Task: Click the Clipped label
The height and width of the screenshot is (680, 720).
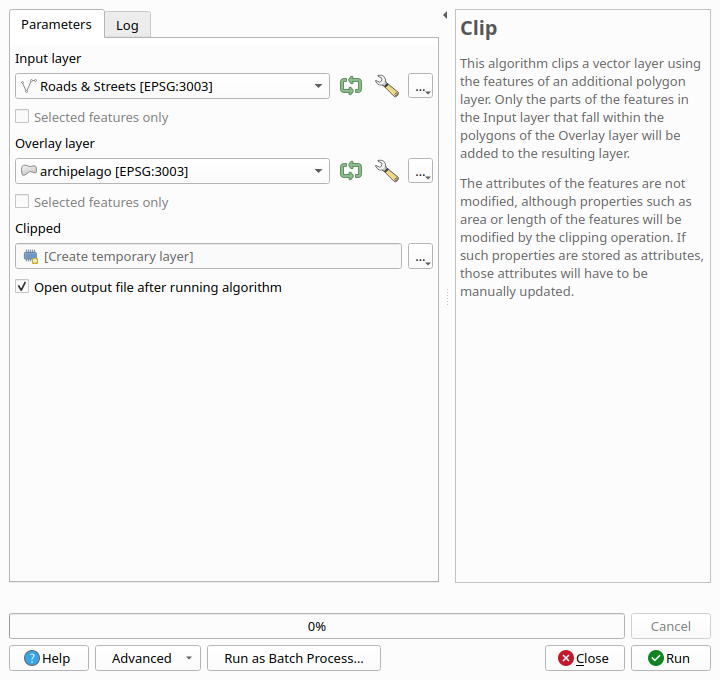Action: click(x=38, y=229)
